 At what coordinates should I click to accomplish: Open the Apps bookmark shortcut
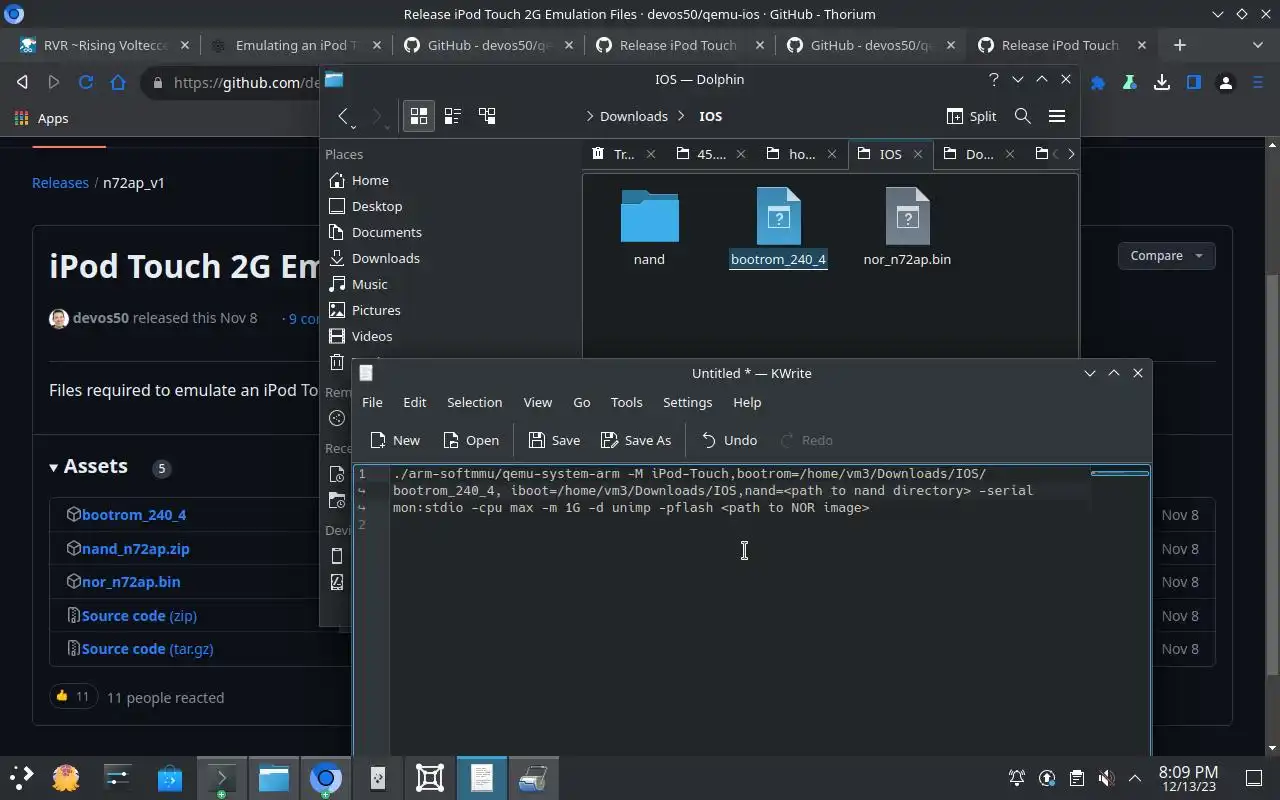(42, 118)
